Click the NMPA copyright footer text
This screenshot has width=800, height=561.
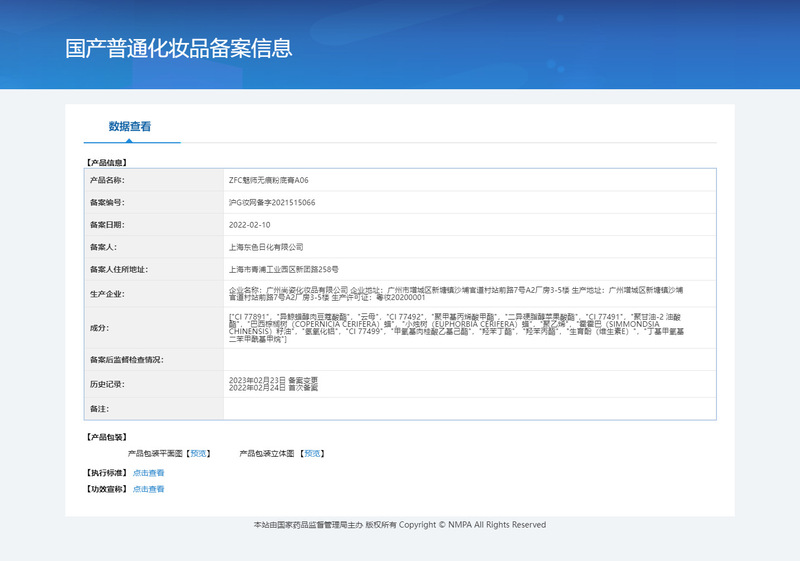tap(400, 525)
